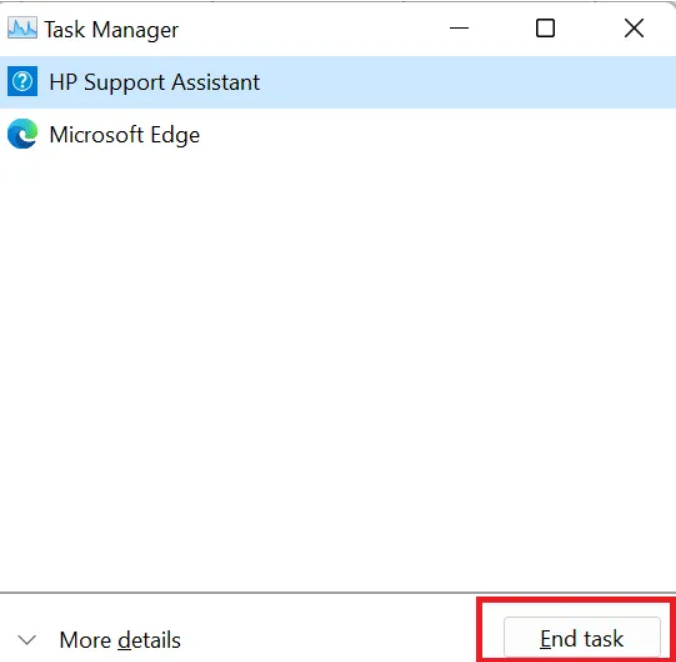The height and width of the screenshot is (662, 676).
Task: Minimize the Task Manager window
Action: coord(458,29)
